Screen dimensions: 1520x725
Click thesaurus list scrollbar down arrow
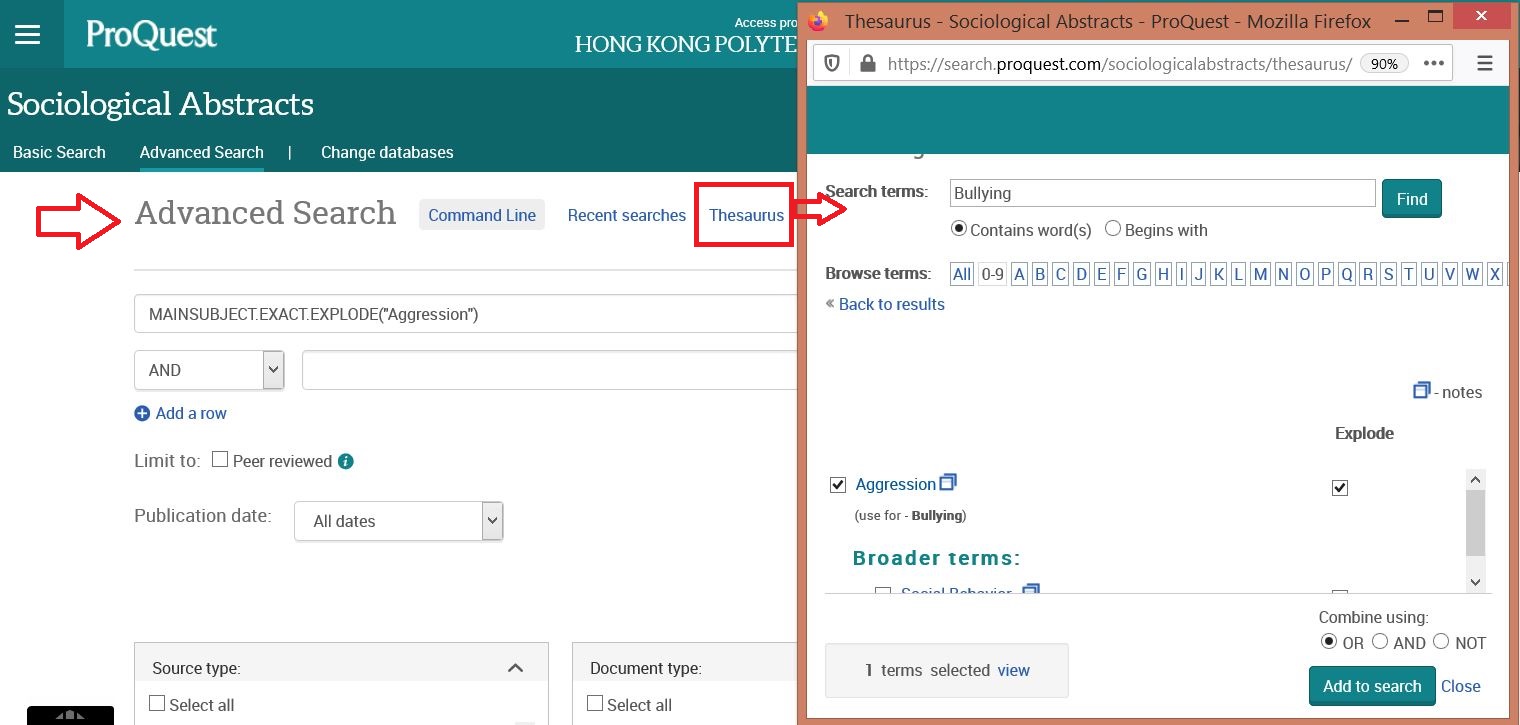[1475, 581]
